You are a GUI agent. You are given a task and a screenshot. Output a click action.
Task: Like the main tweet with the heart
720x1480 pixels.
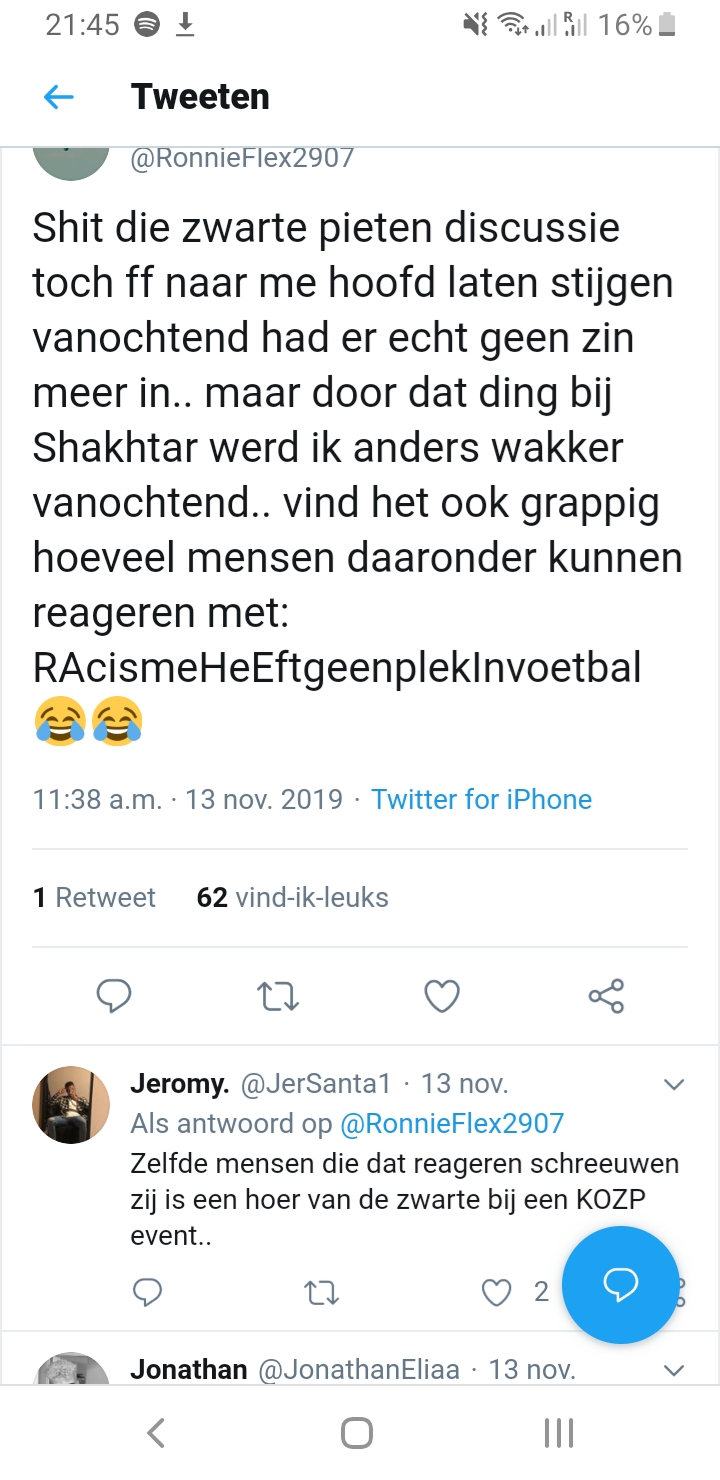[x=442, y=996]
